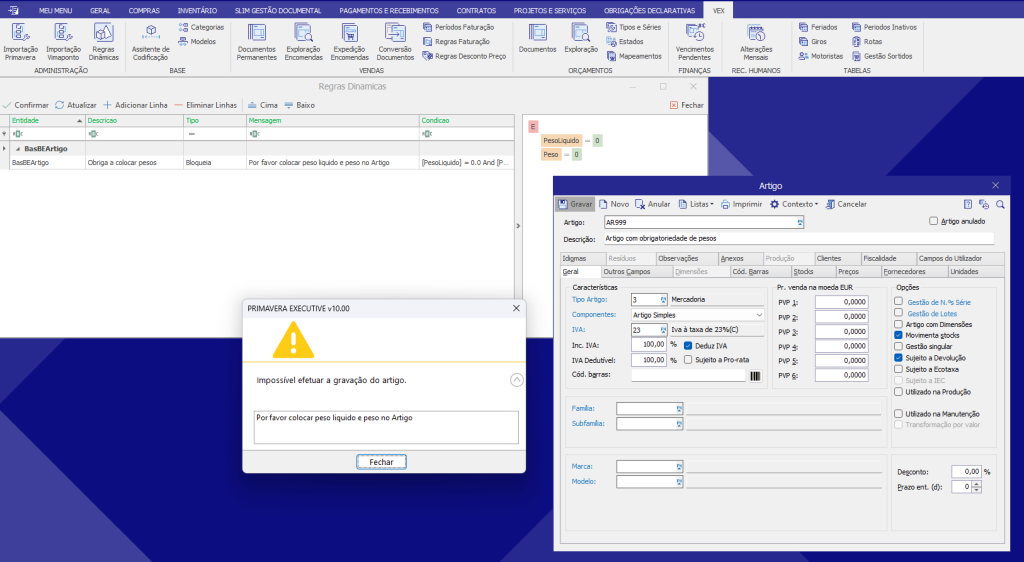Screen dimensions: 1024x562
Task: Open Rotas table
Action: coord(867,41)
